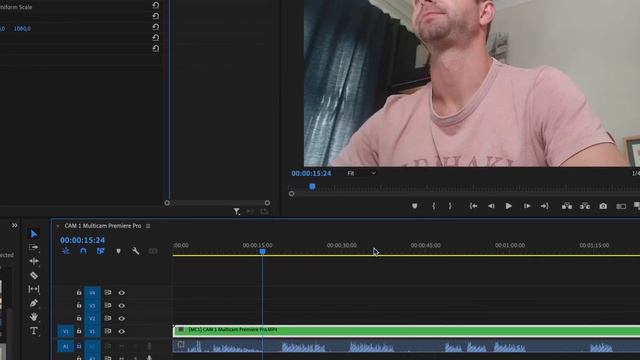The image size is (640, 360).
Task: Toggle V1 track output eye
Action: (x=122, y=331)
